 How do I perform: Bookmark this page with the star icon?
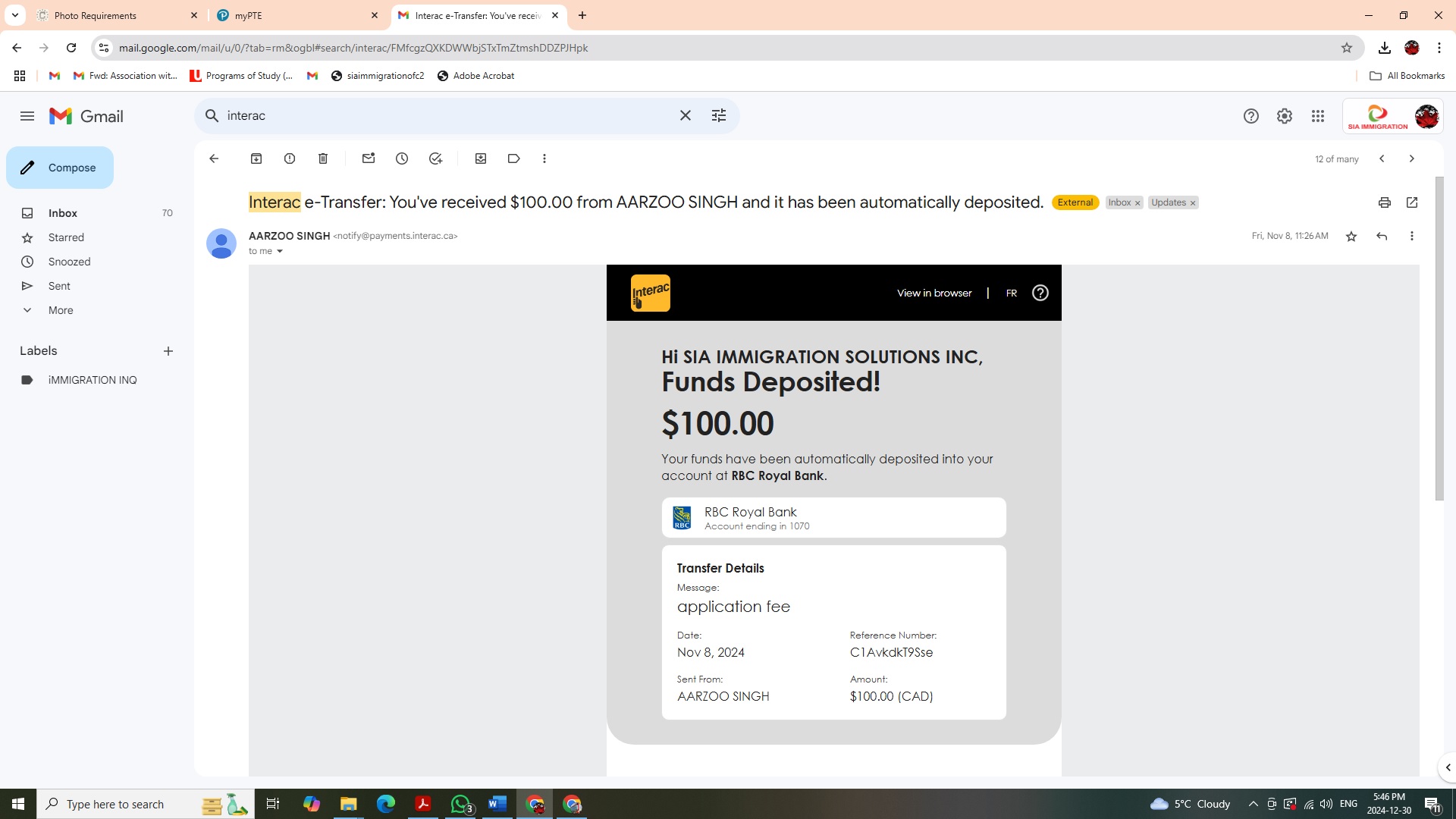pyautogui.click(x=1347, y=48)
